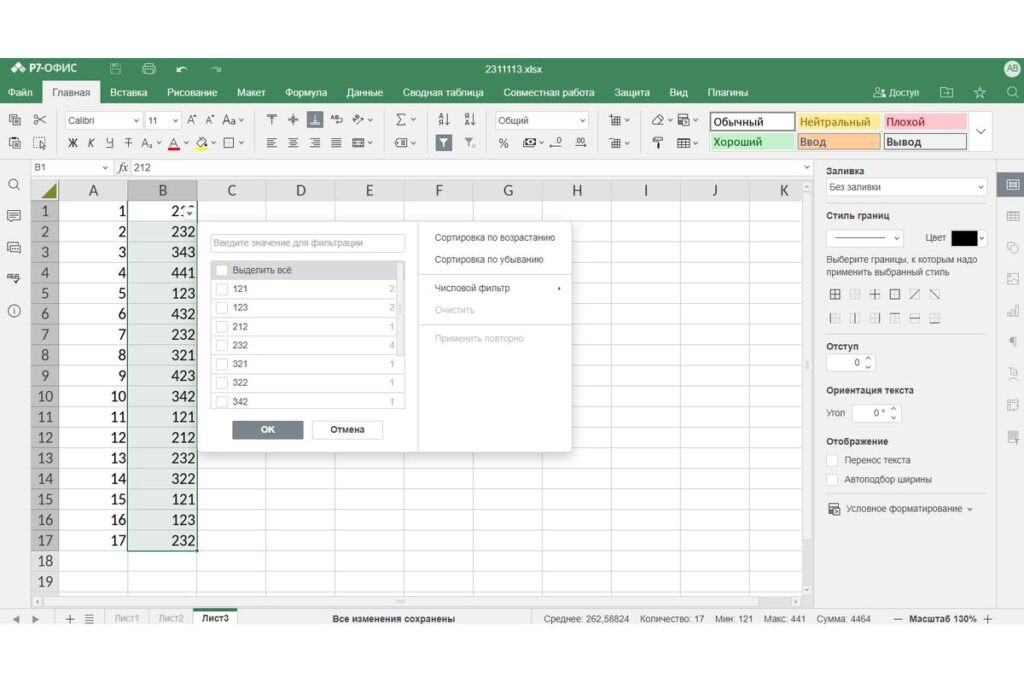The image size is (1024, 683).
Task: Click the percent style icon
Action: (503, 143)
